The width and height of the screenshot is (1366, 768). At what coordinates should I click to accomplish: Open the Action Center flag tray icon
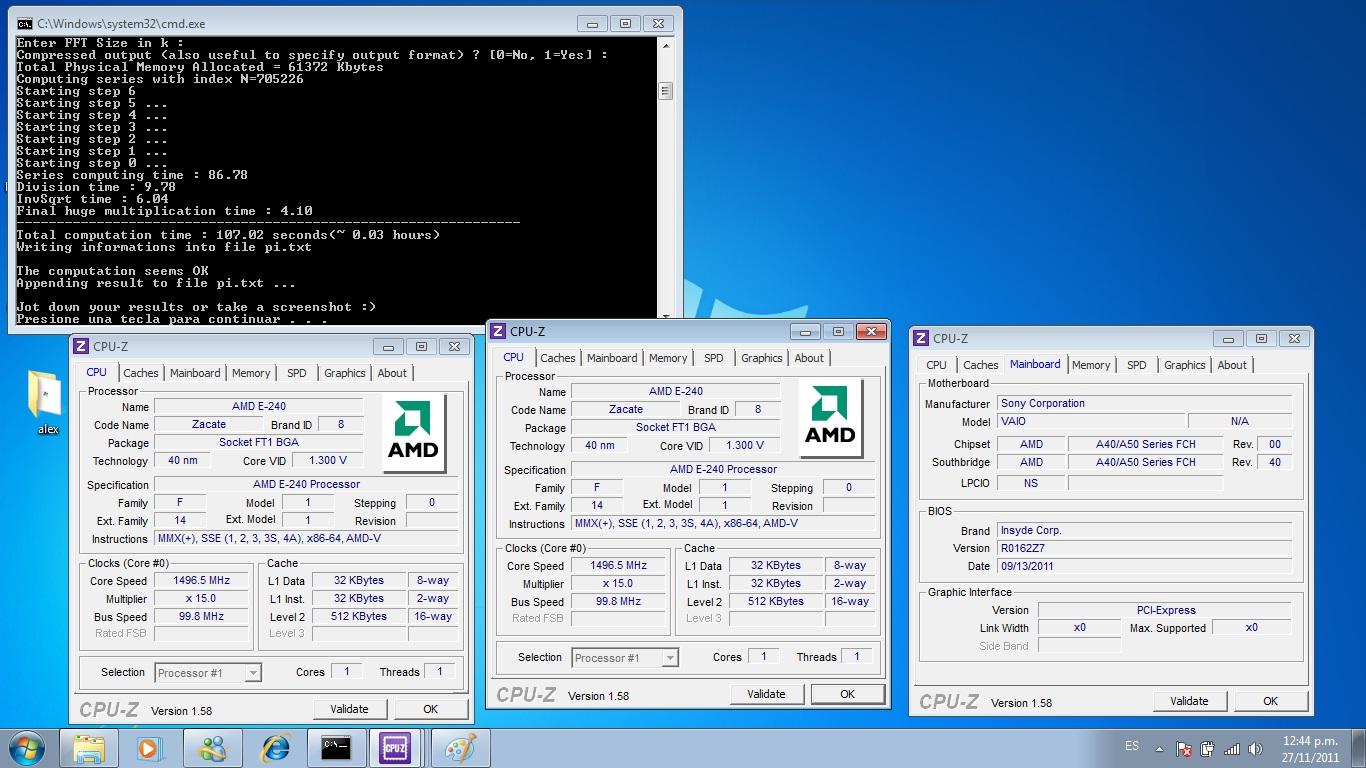[x=1184, y=748]
